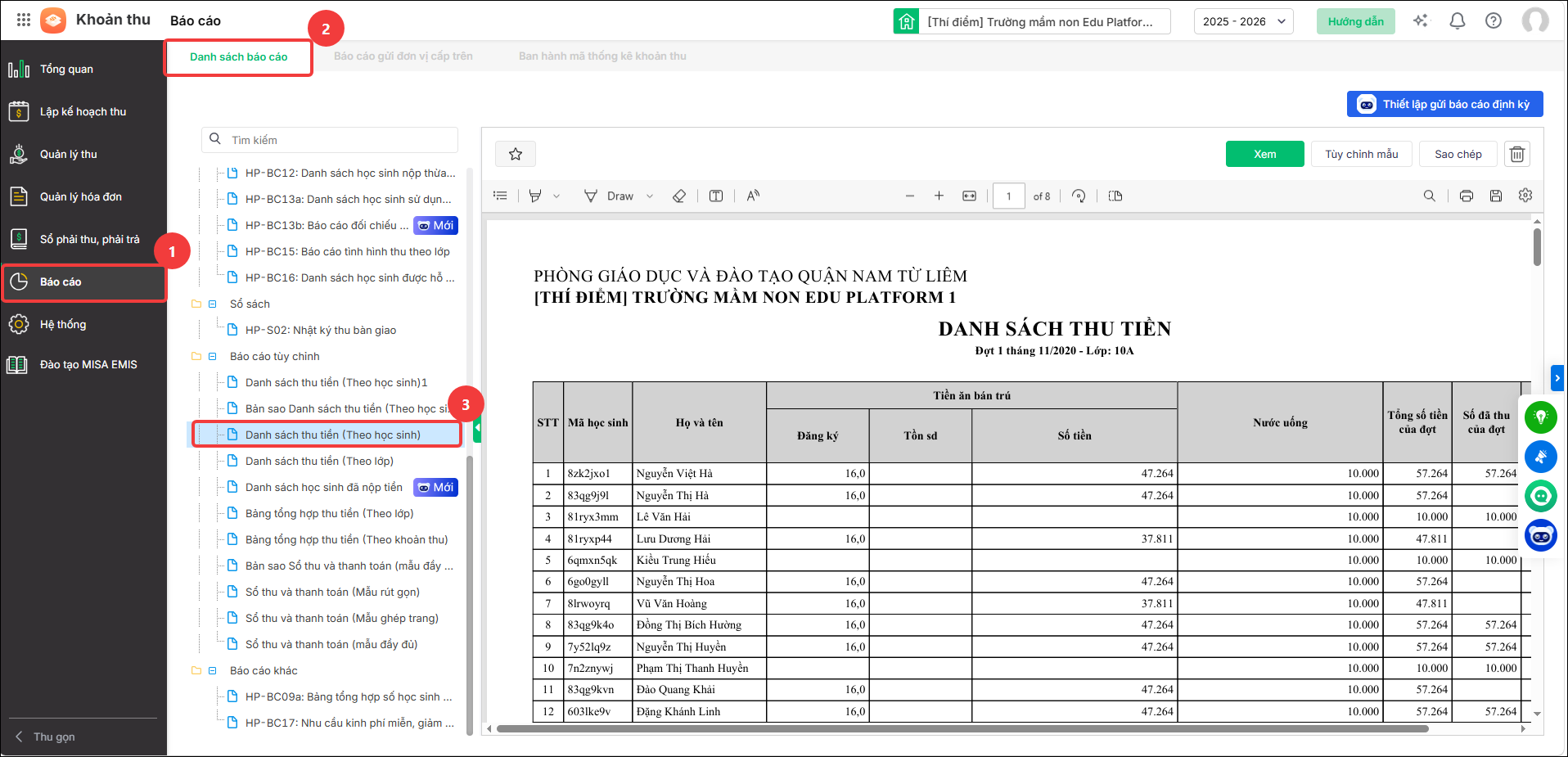Expand the right side panel arrow
This screenshot has height=757, width=1568.
(1557, 378)
